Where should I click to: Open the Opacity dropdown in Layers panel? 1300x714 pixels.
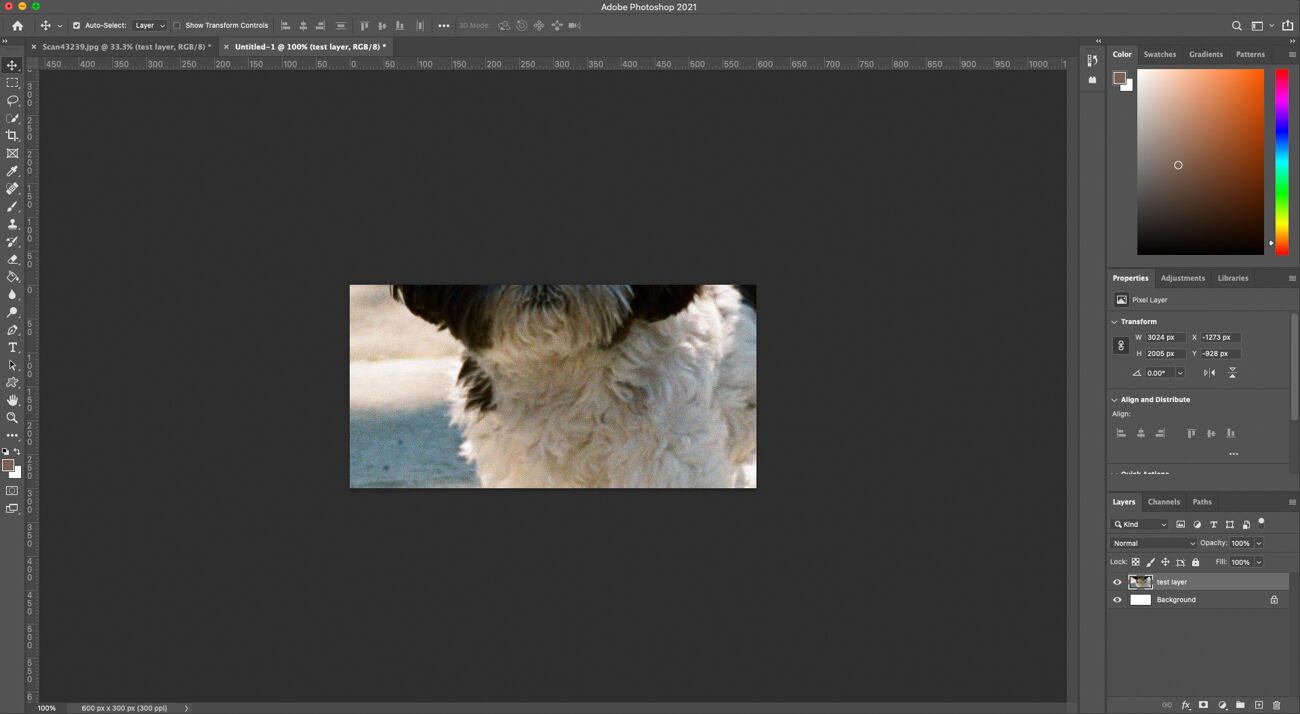1258,543
